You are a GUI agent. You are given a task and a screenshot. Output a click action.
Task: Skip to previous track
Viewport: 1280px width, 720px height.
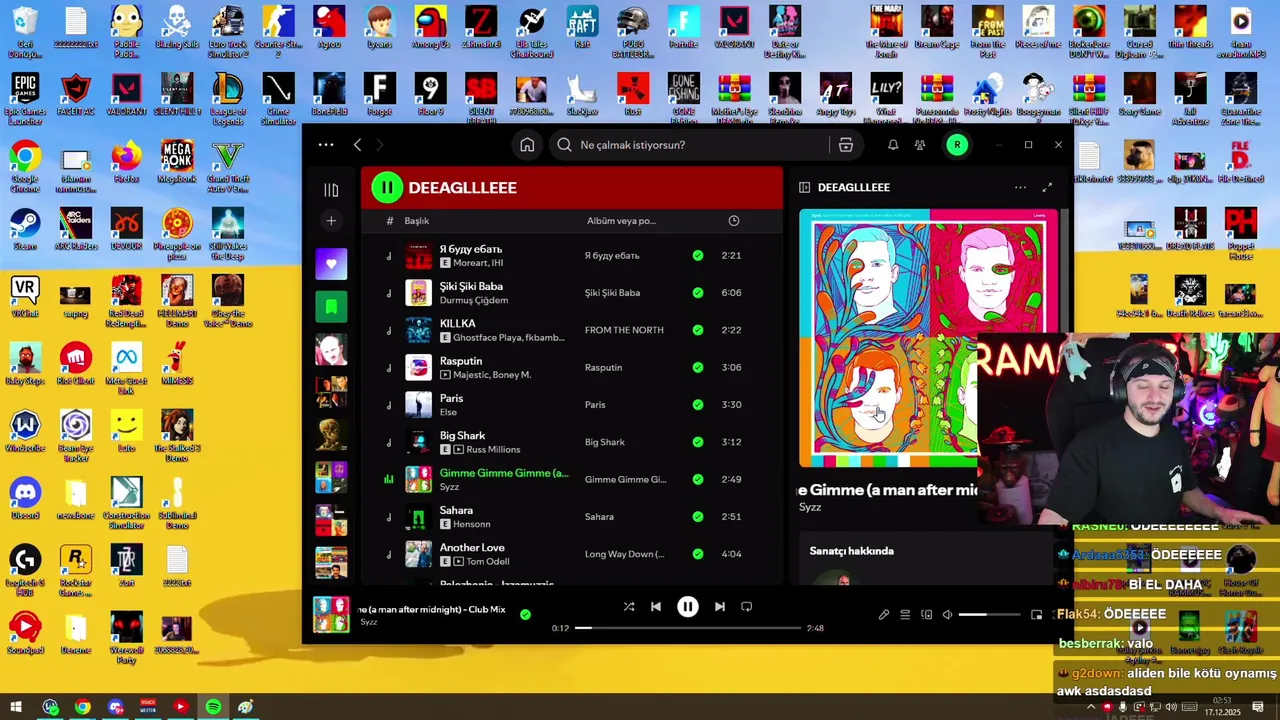(656, 607)
